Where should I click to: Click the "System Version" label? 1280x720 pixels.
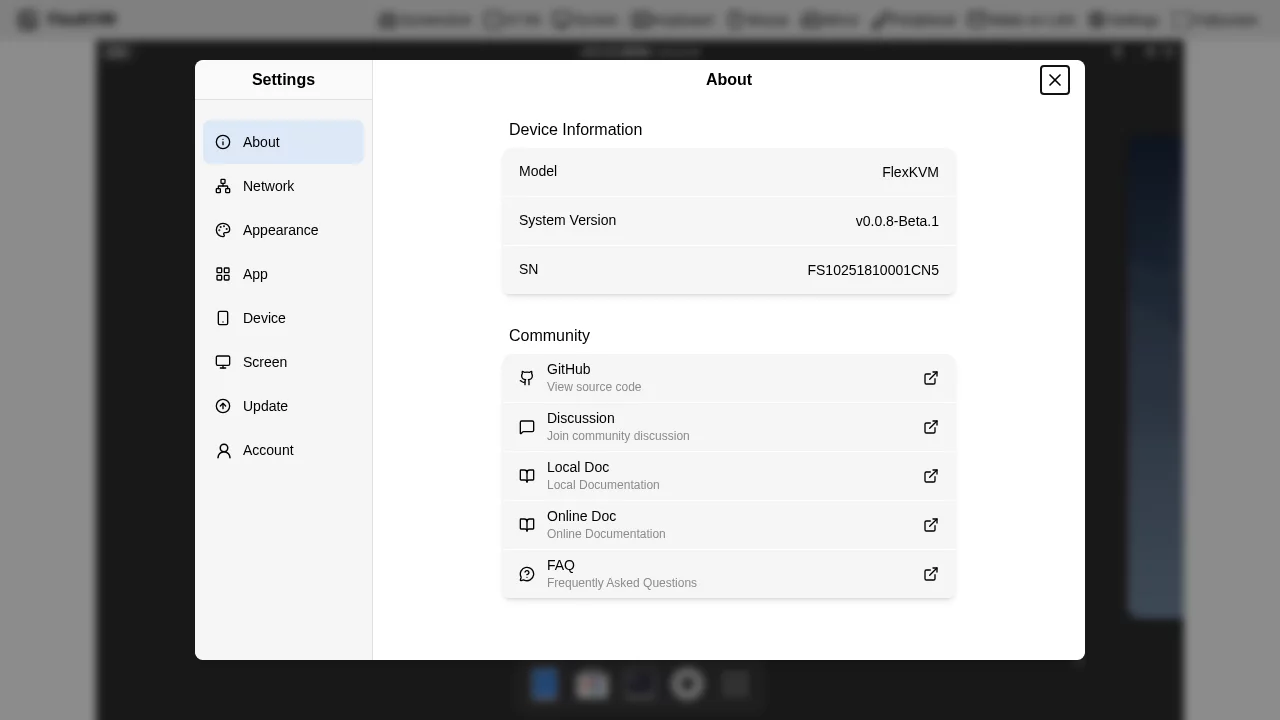pyautogui.click(x=567, y=220)
